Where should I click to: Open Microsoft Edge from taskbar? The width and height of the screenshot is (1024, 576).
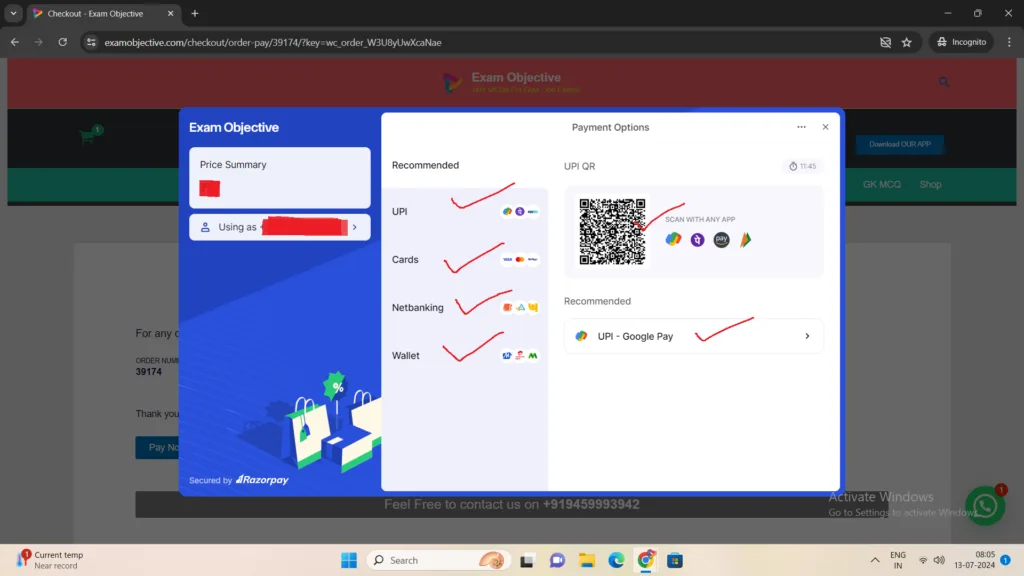point(616,560)
